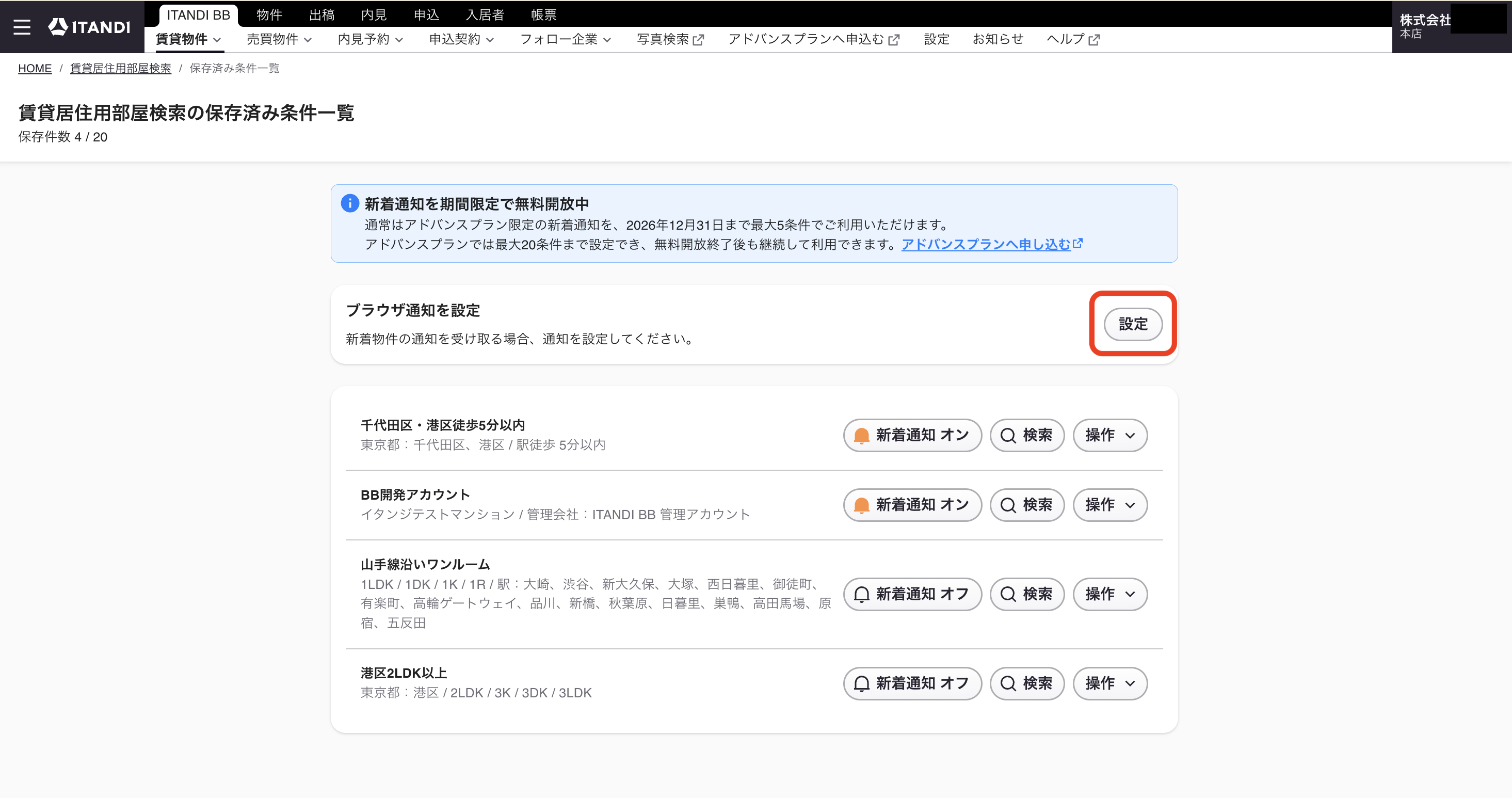Turn off 新着通知 for BB開発アカウント
The image size is (1512, 798).
912,505
